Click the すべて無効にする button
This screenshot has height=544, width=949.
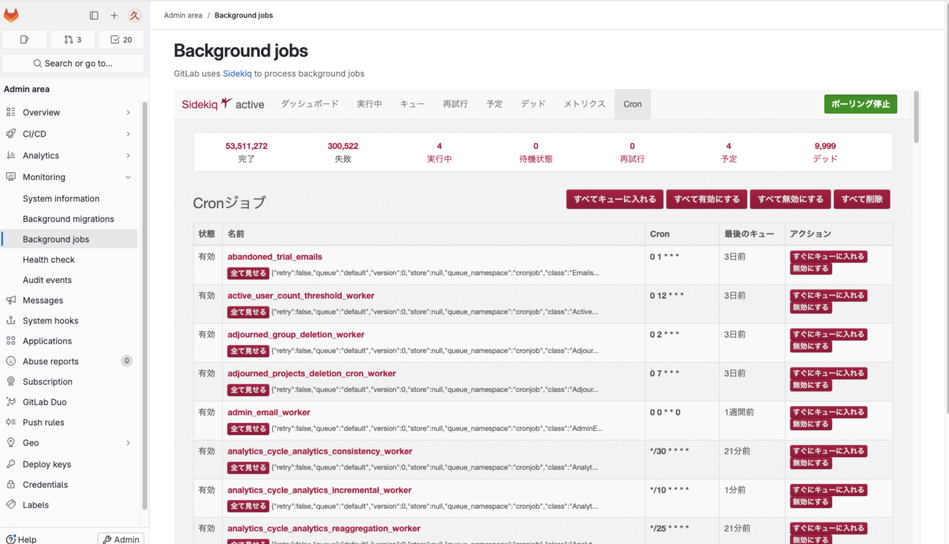[x=790, y=199]
